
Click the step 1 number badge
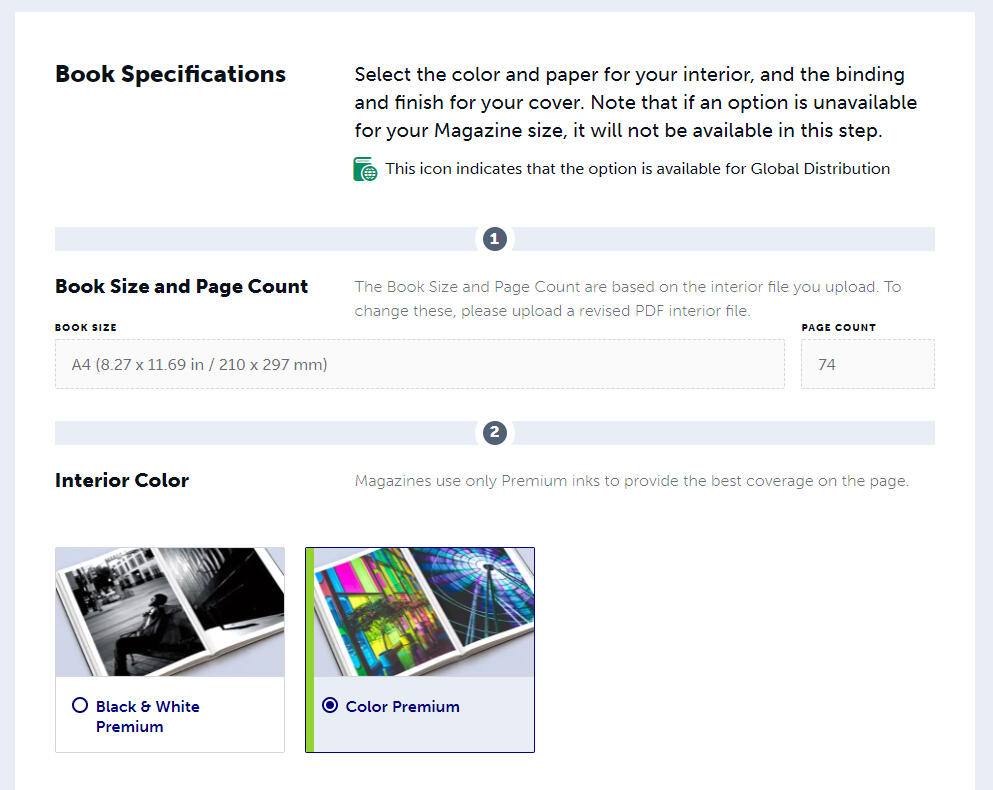point(494,239)
